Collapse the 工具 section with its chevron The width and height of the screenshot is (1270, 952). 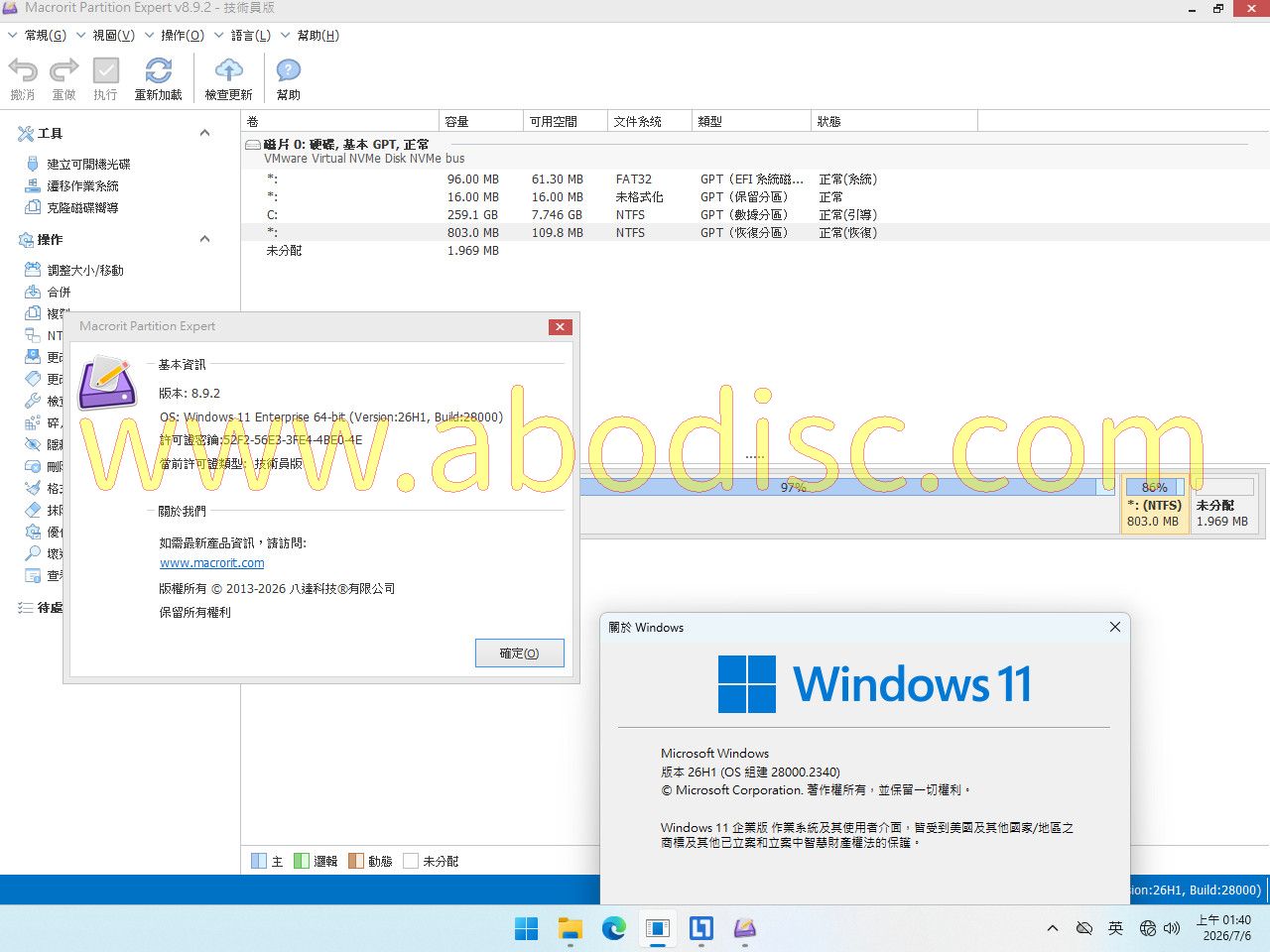tap(204, 133)
